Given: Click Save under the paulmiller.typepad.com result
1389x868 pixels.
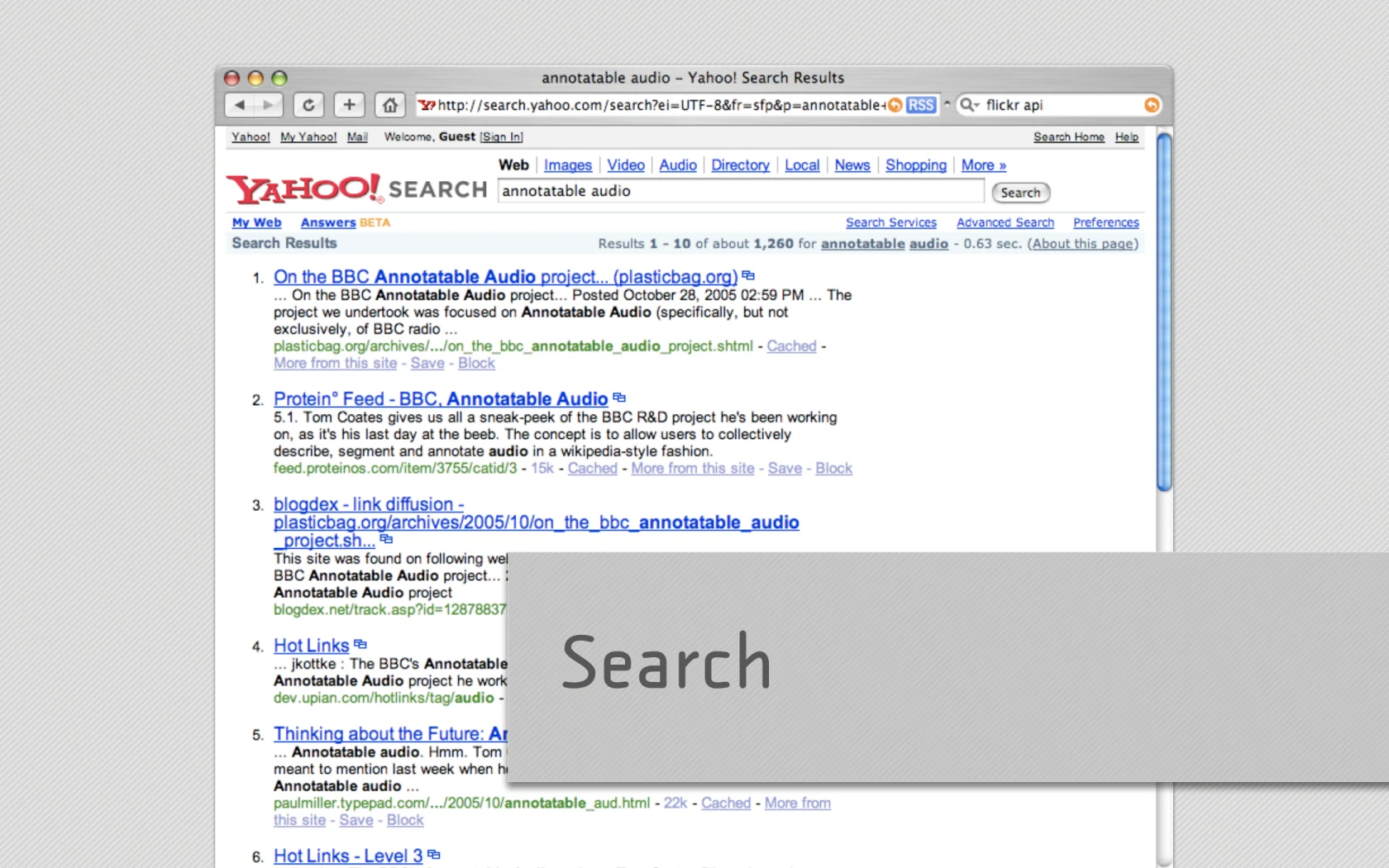Looking at the screenshot, I should 356,821.
